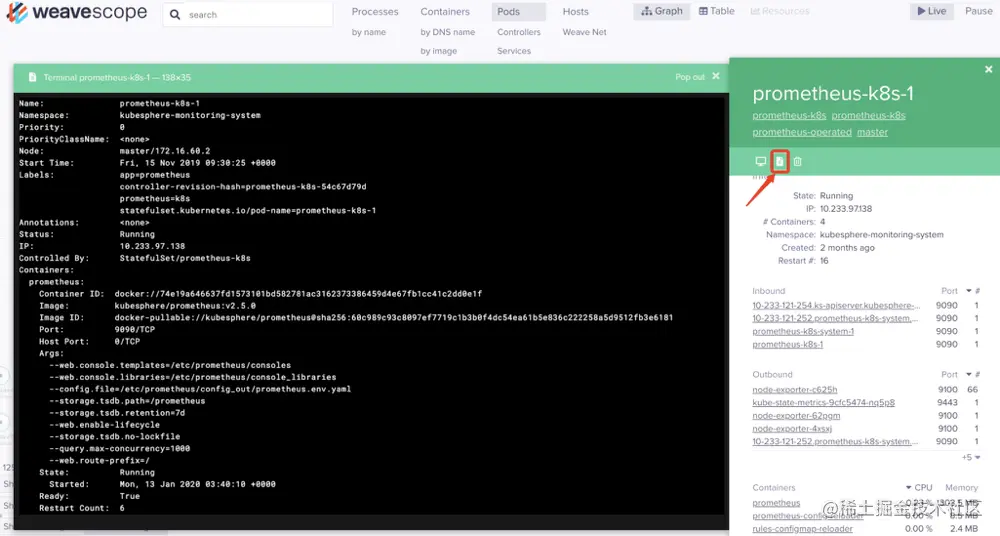Open the Containers view

(x=445, y=11)
